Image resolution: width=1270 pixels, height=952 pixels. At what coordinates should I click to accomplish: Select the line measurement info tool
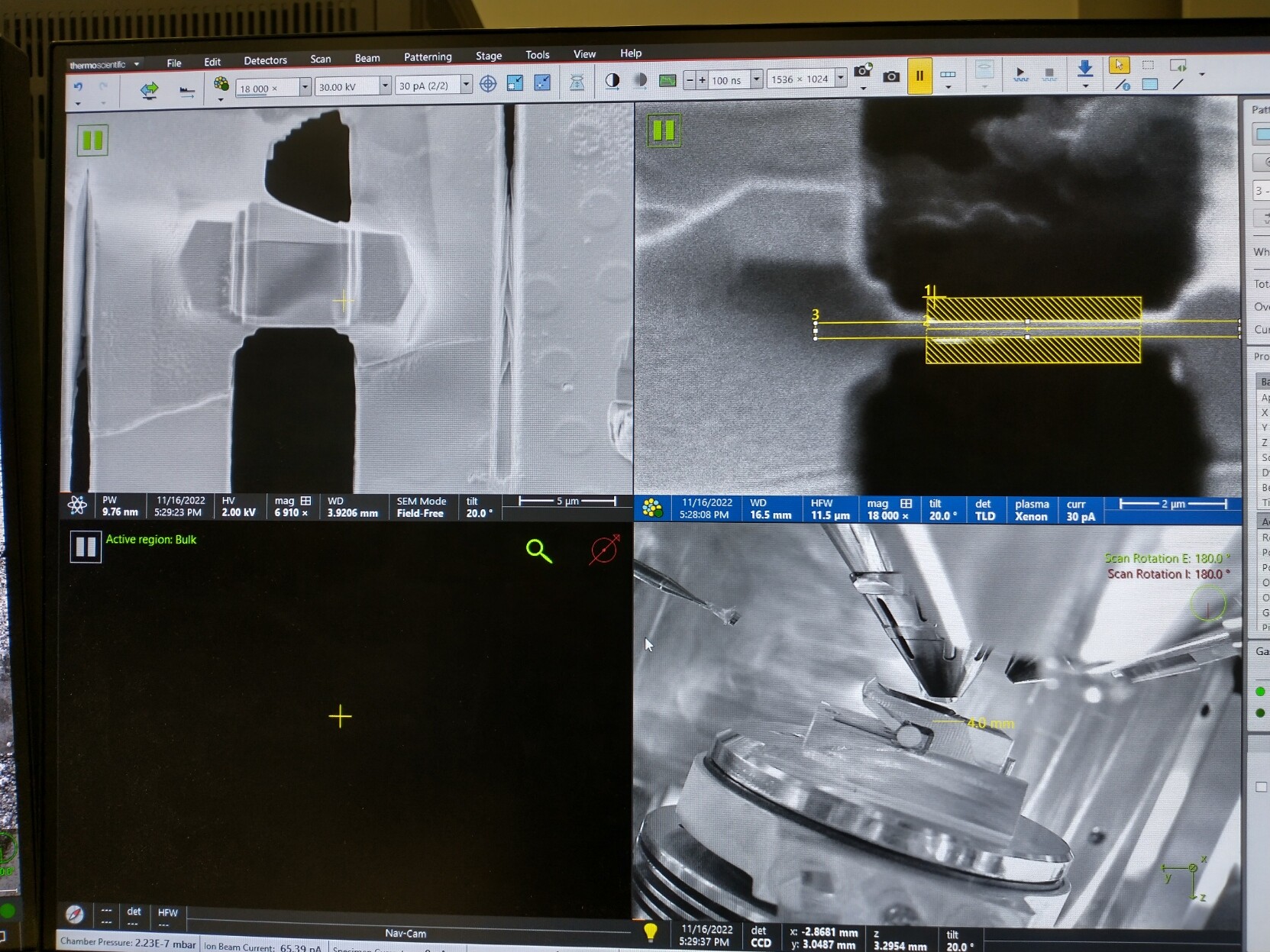1122,85
